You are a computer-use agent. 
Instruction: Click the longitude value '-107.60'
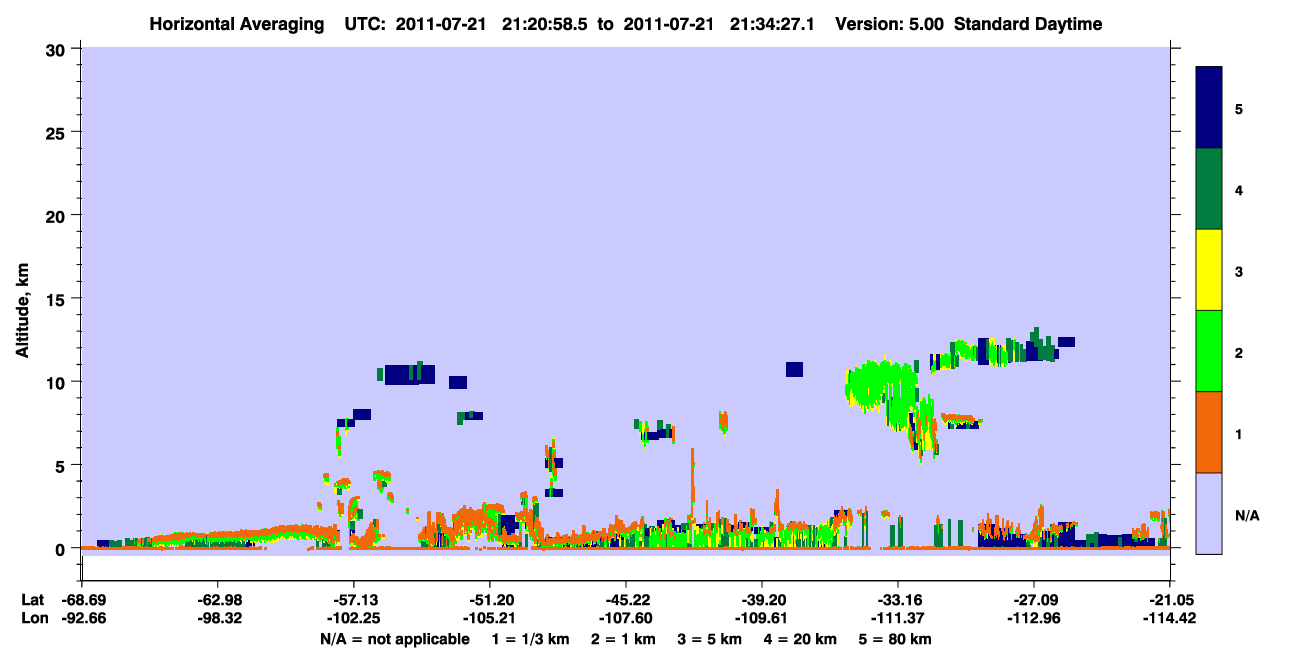pyautogui.click(x=625, y=618)
